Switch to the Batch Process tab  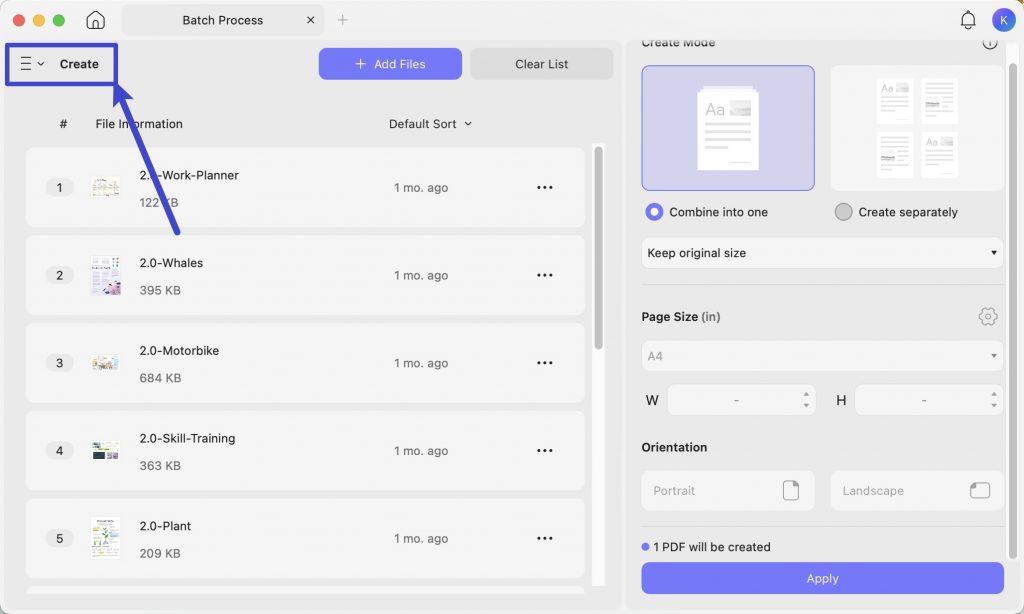[222, 20]
